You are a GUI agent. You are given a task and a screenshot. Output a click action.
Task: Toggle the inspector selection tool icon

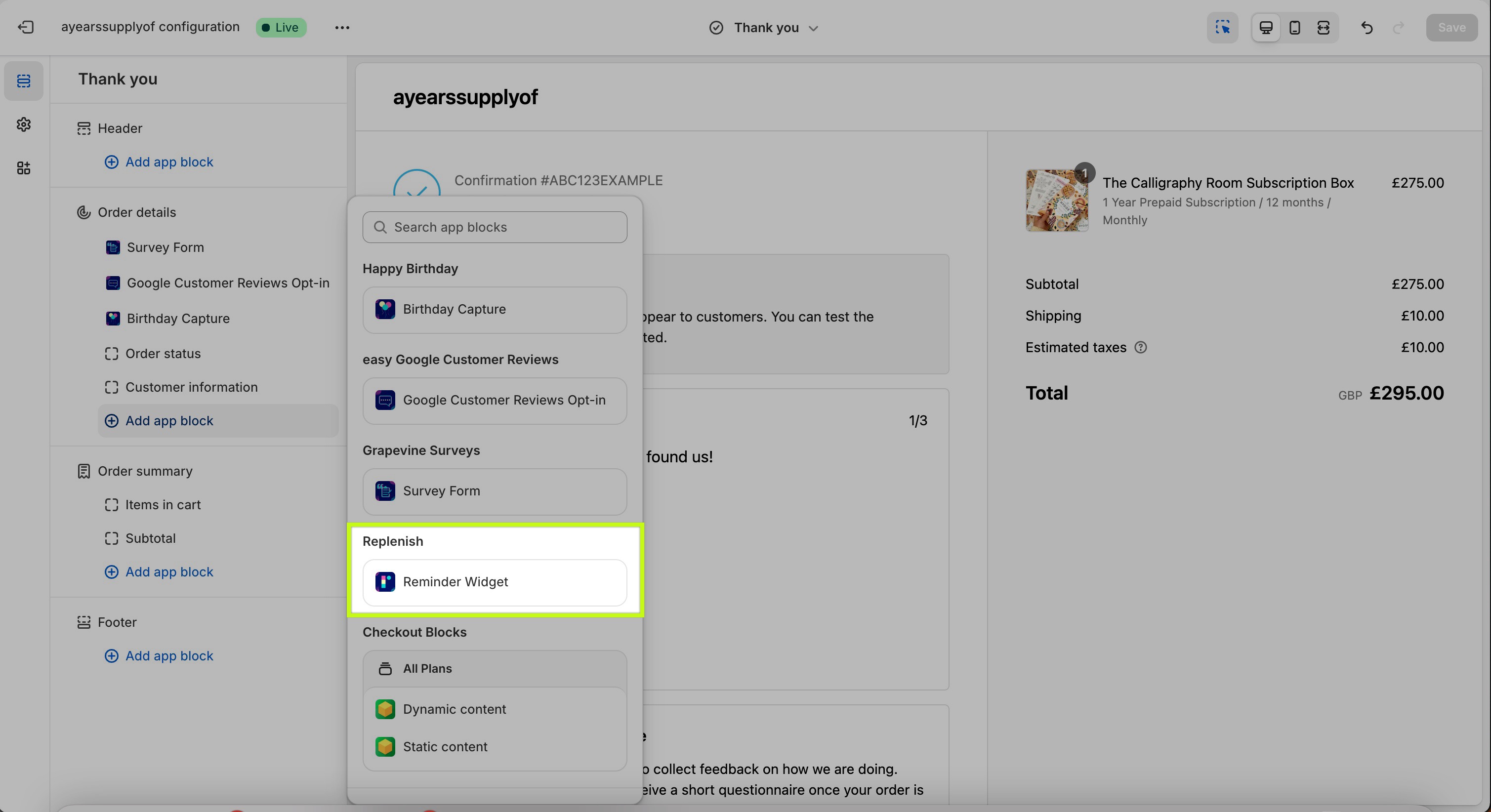point(1222,27)
